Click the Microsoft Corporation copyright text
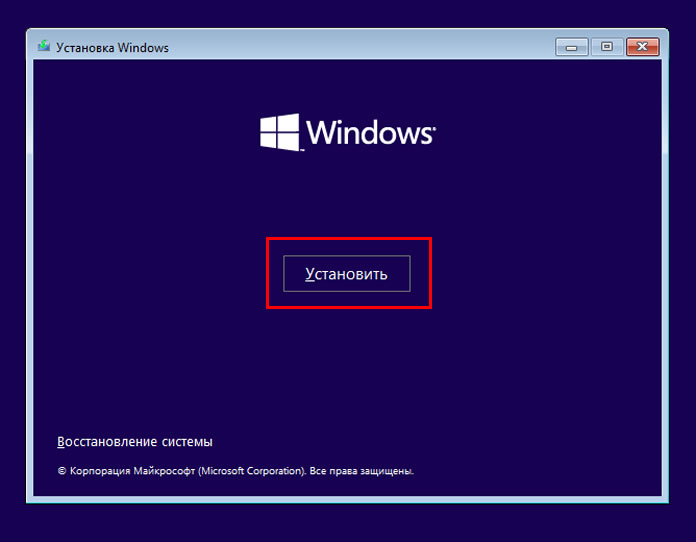Screen dimensions: 696x542 tap(236, 471)
